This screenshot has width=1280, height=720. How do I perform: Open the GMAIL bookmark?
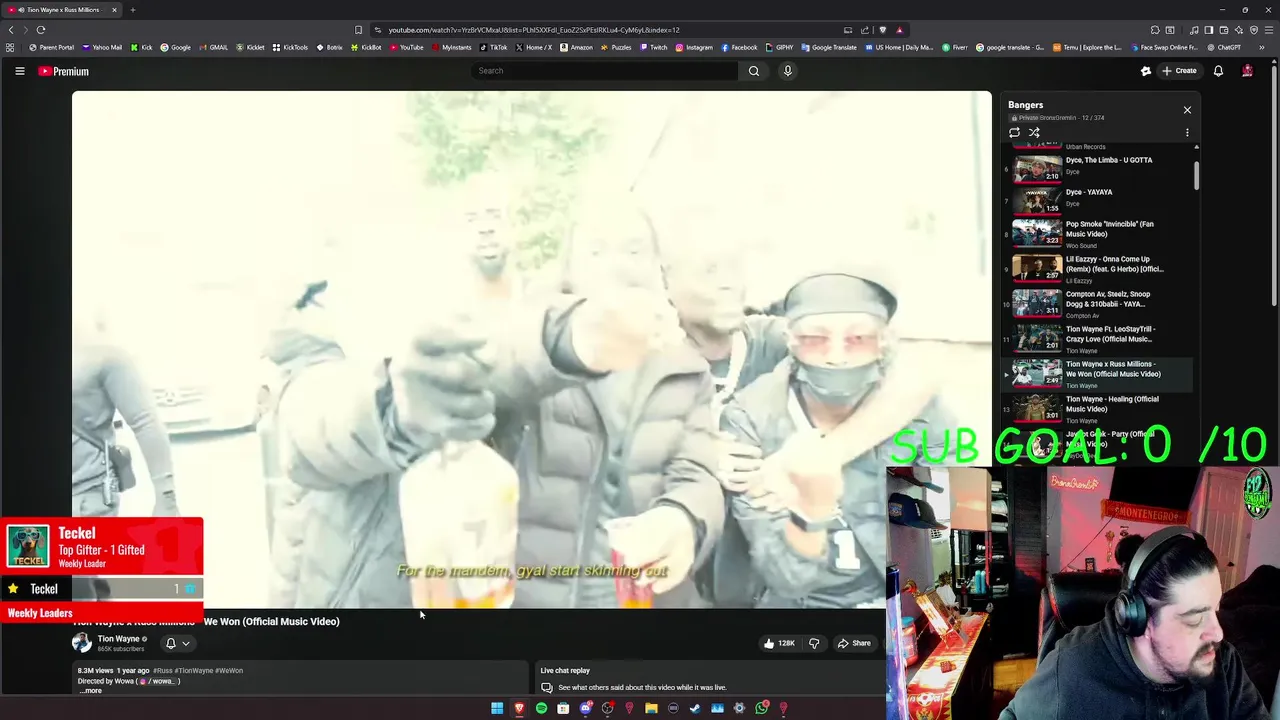click(213, 47)
